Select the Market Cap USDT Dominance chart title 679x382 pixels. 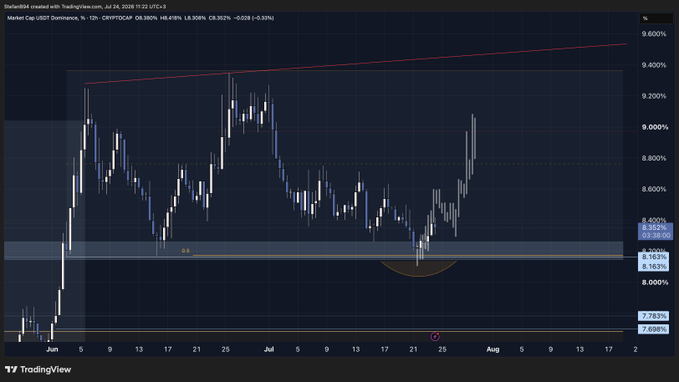[46, 18]
